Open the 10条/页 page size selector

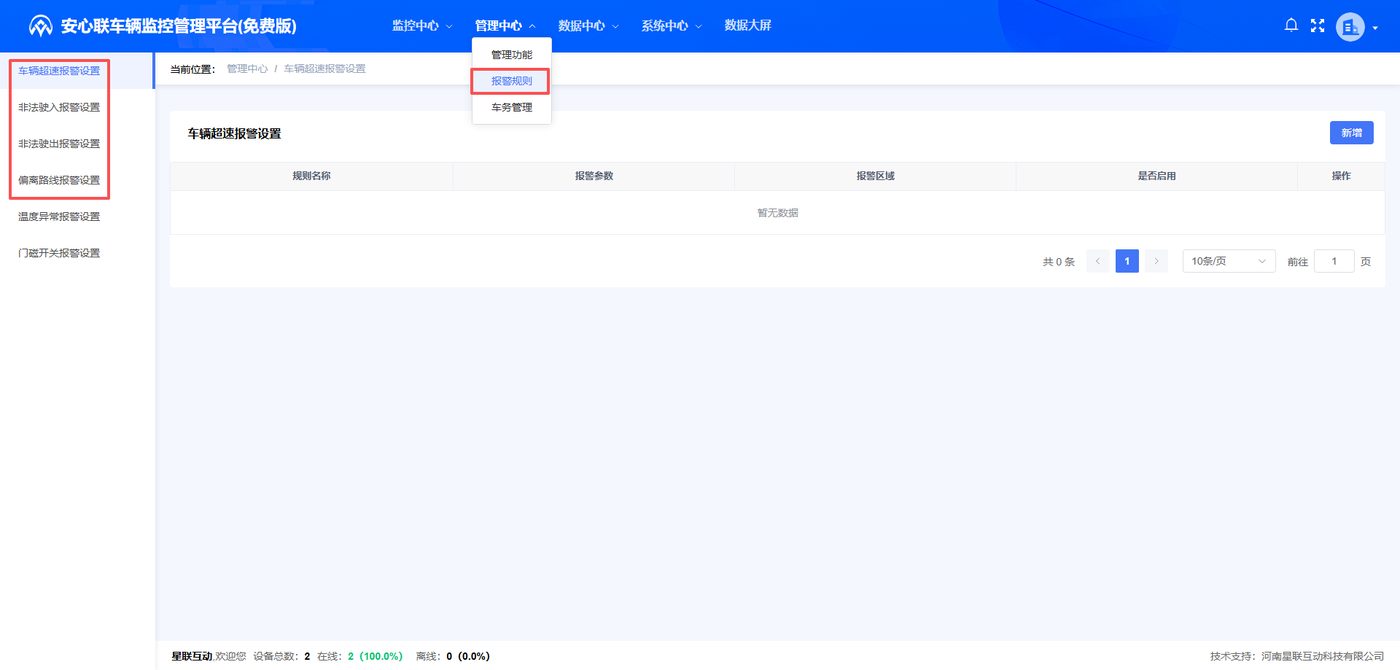tap(1229, 261)
